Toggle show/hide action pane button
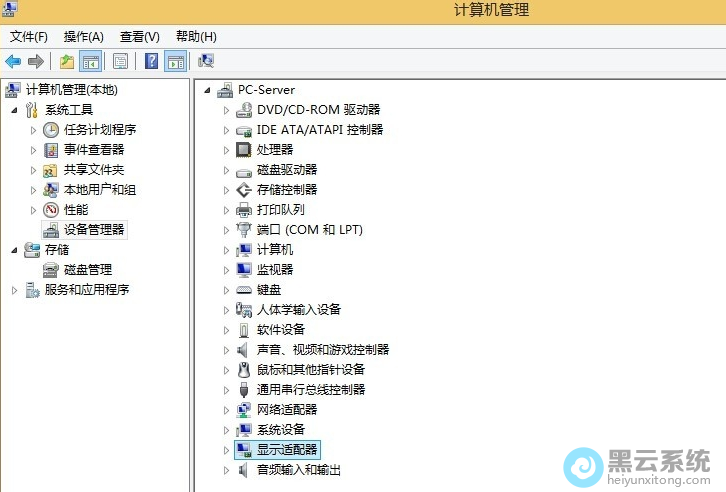Viewport: 726px width, 492px height. [175, 61]
